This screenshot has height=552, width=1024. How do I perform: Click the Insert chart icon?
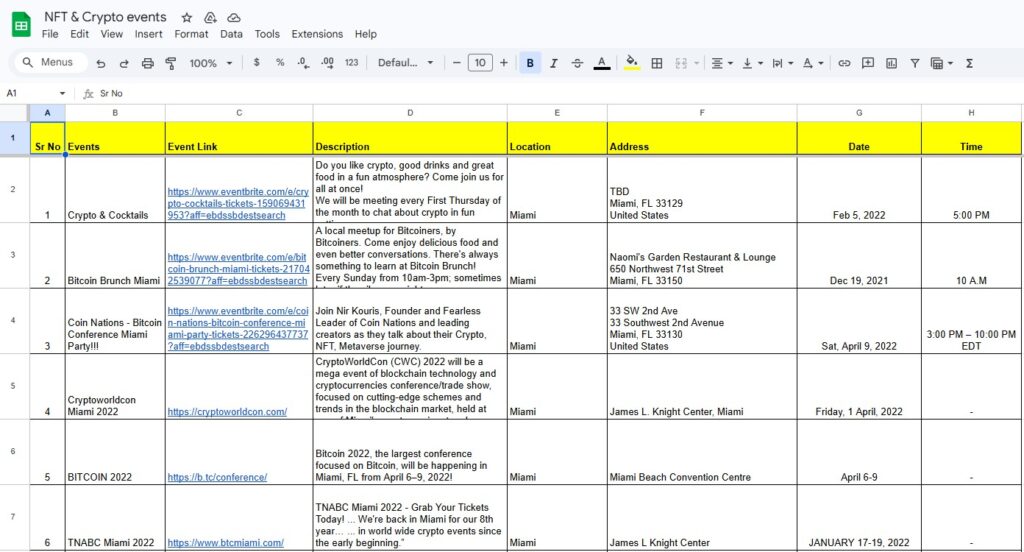coord(891,63)
